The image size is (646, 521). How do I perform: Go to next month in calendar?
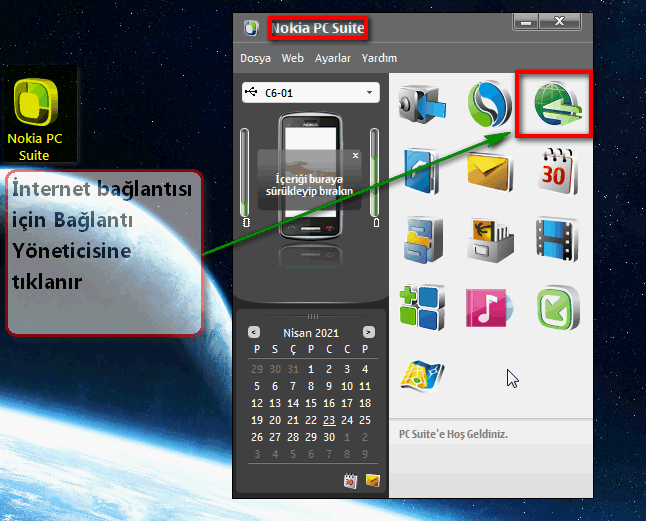tap(369, 332)
